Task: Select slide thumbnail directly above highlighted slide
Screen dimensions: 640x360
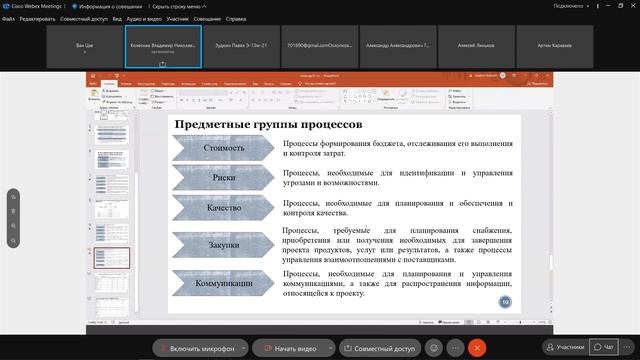Action: click(111, 233)
